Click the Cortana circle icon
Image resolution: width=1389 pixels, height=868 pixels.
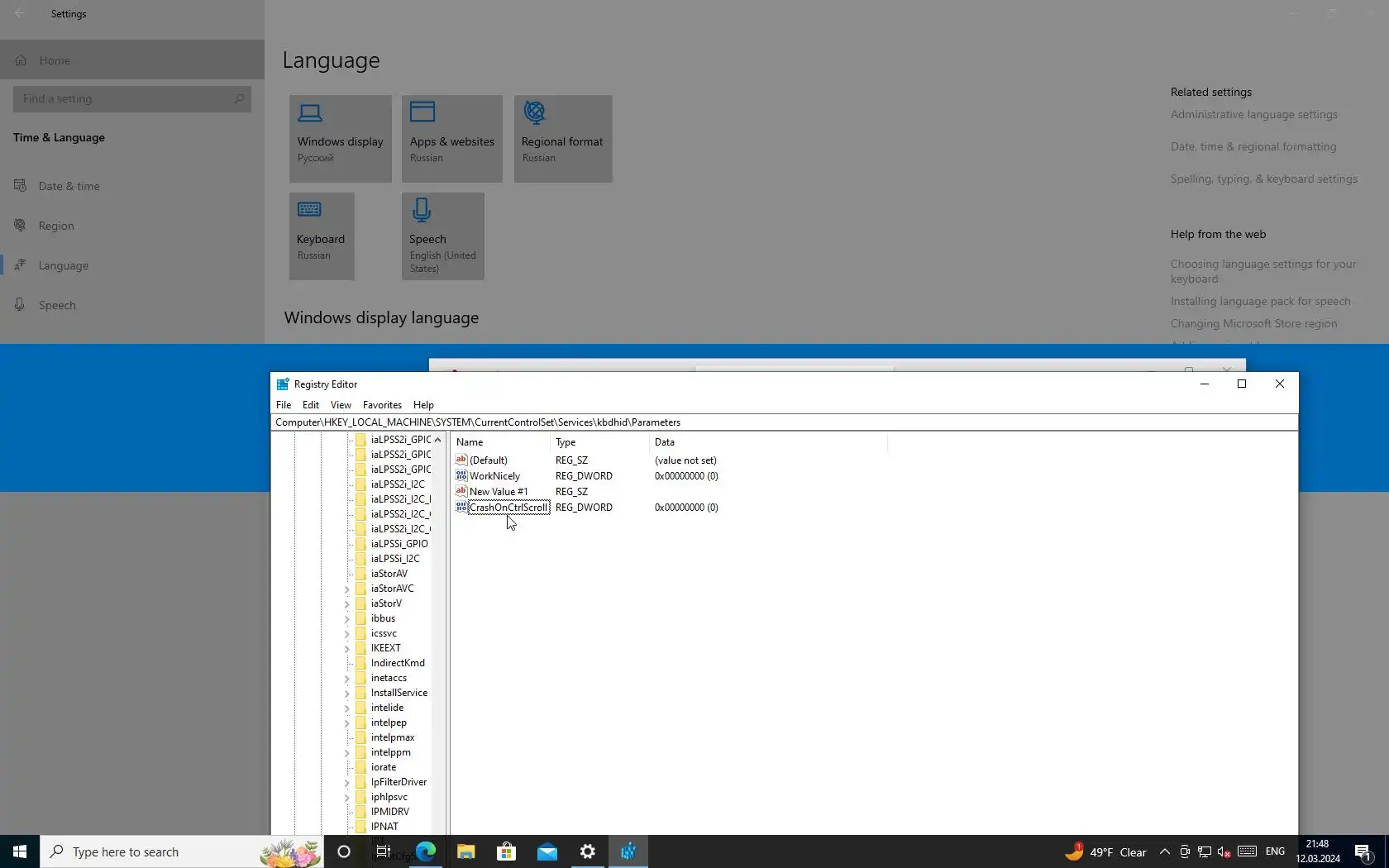(344, 851)
